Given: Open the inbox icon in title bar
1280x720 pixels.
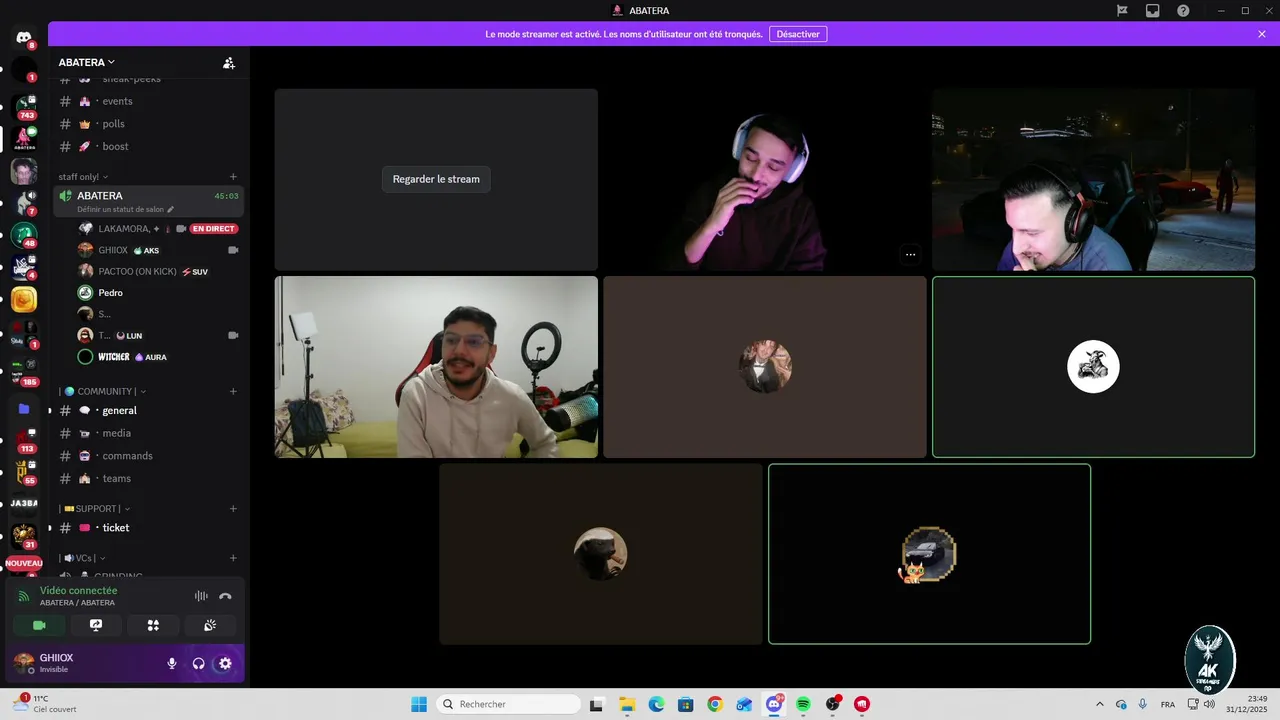Looking at the screenshot, I should pos(1153,10).
